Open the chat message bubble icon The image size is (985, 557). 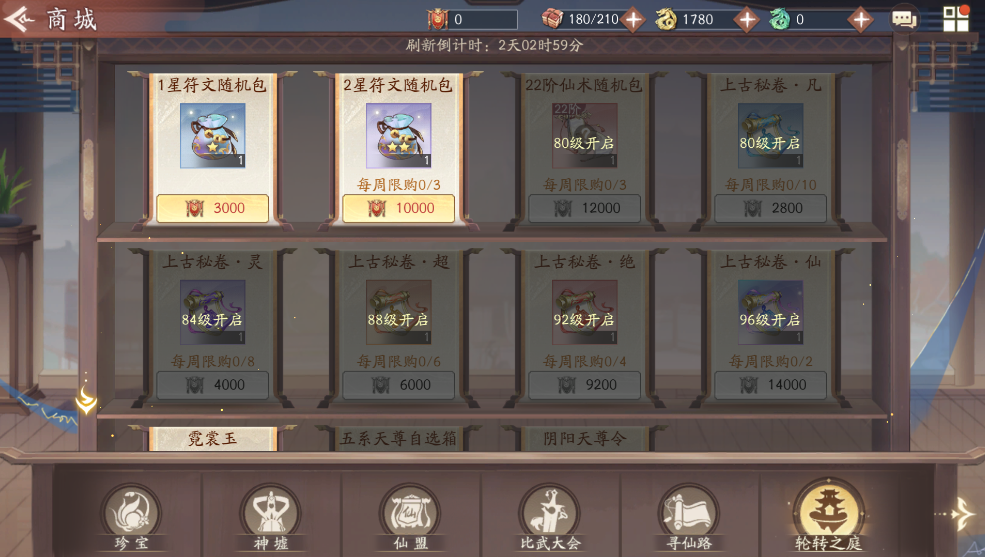tap(904, 19)
